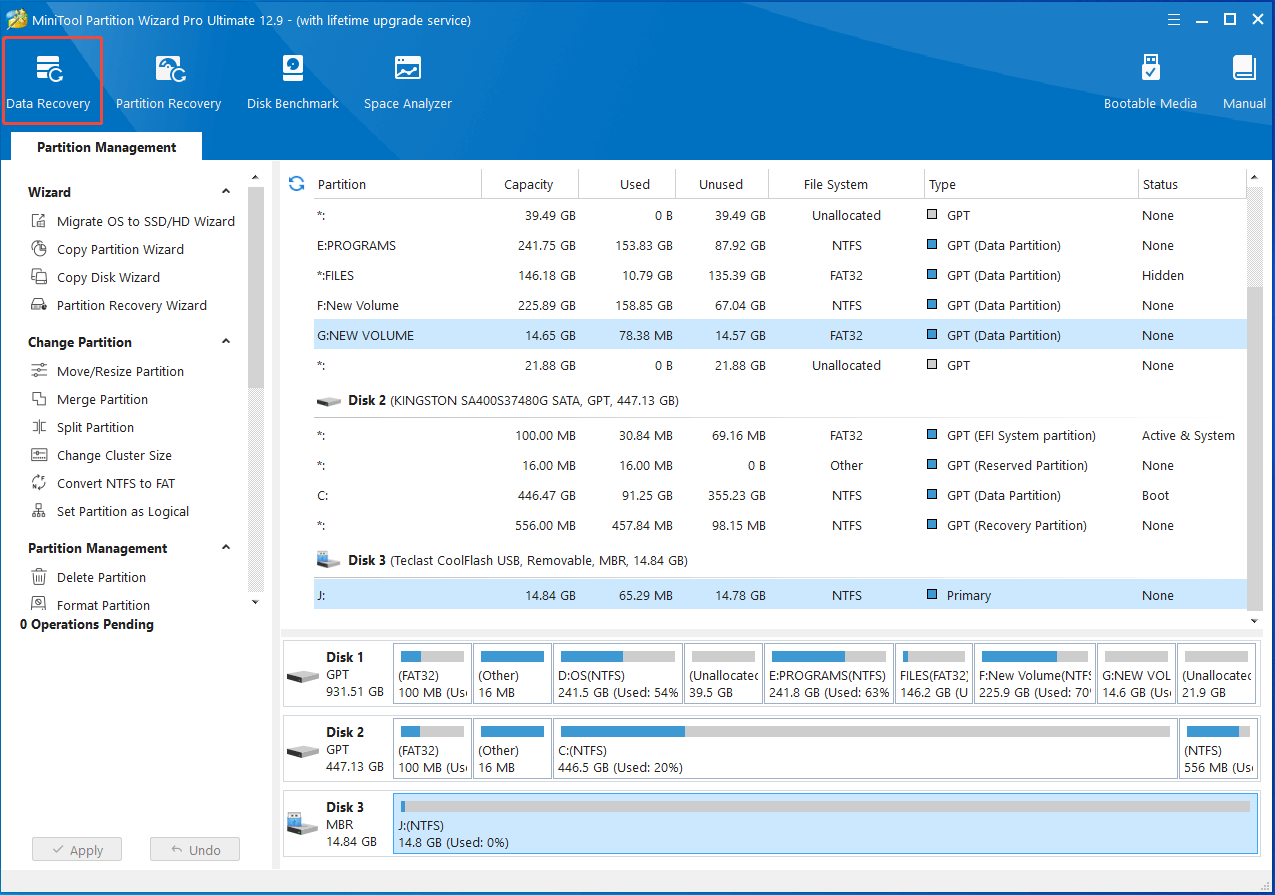
Task: Select the C: boot partition row
Action: [781, 495]
